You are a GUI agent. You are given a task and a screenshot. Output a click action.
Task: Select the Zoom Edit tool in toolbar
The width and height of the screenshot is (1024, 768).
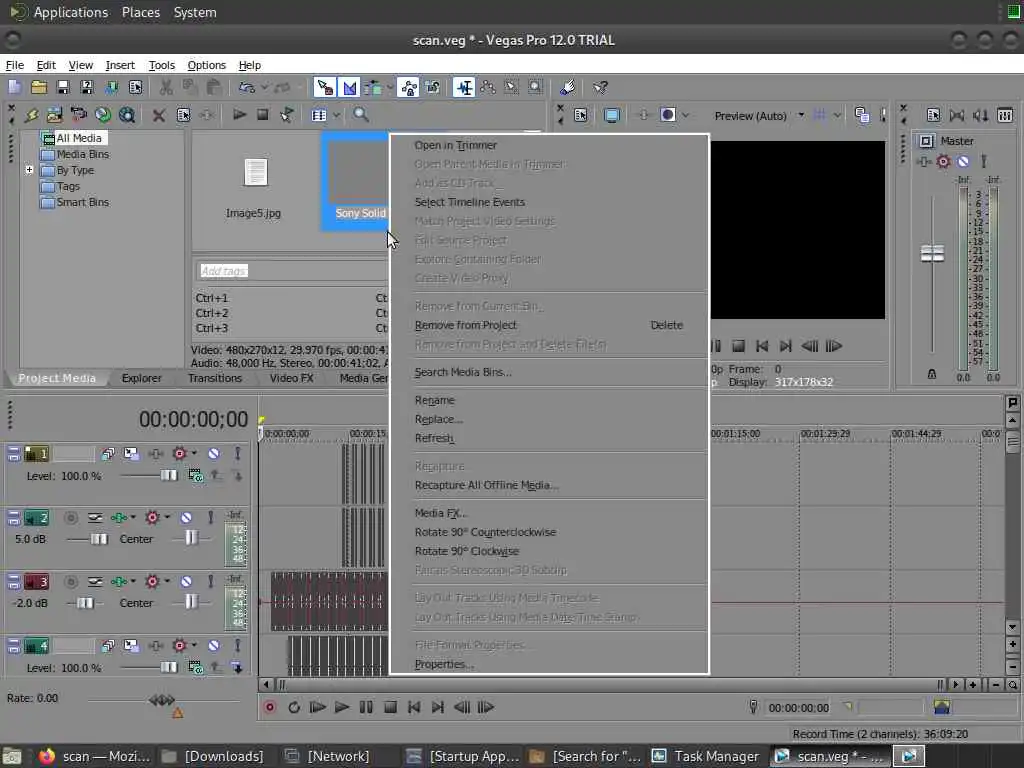pos(535,87)
